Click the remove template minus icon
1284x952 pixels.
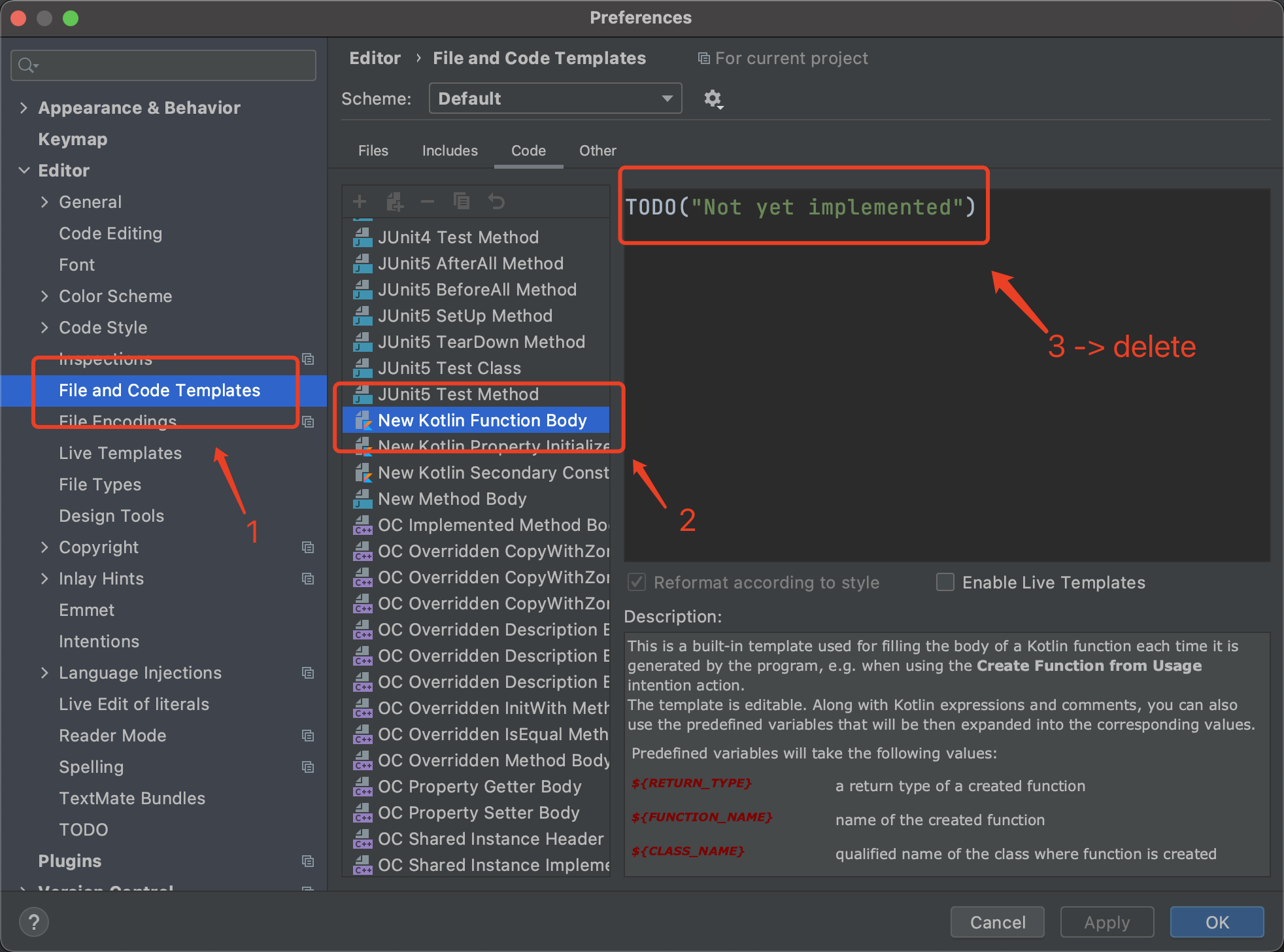[x=428, y=201]
